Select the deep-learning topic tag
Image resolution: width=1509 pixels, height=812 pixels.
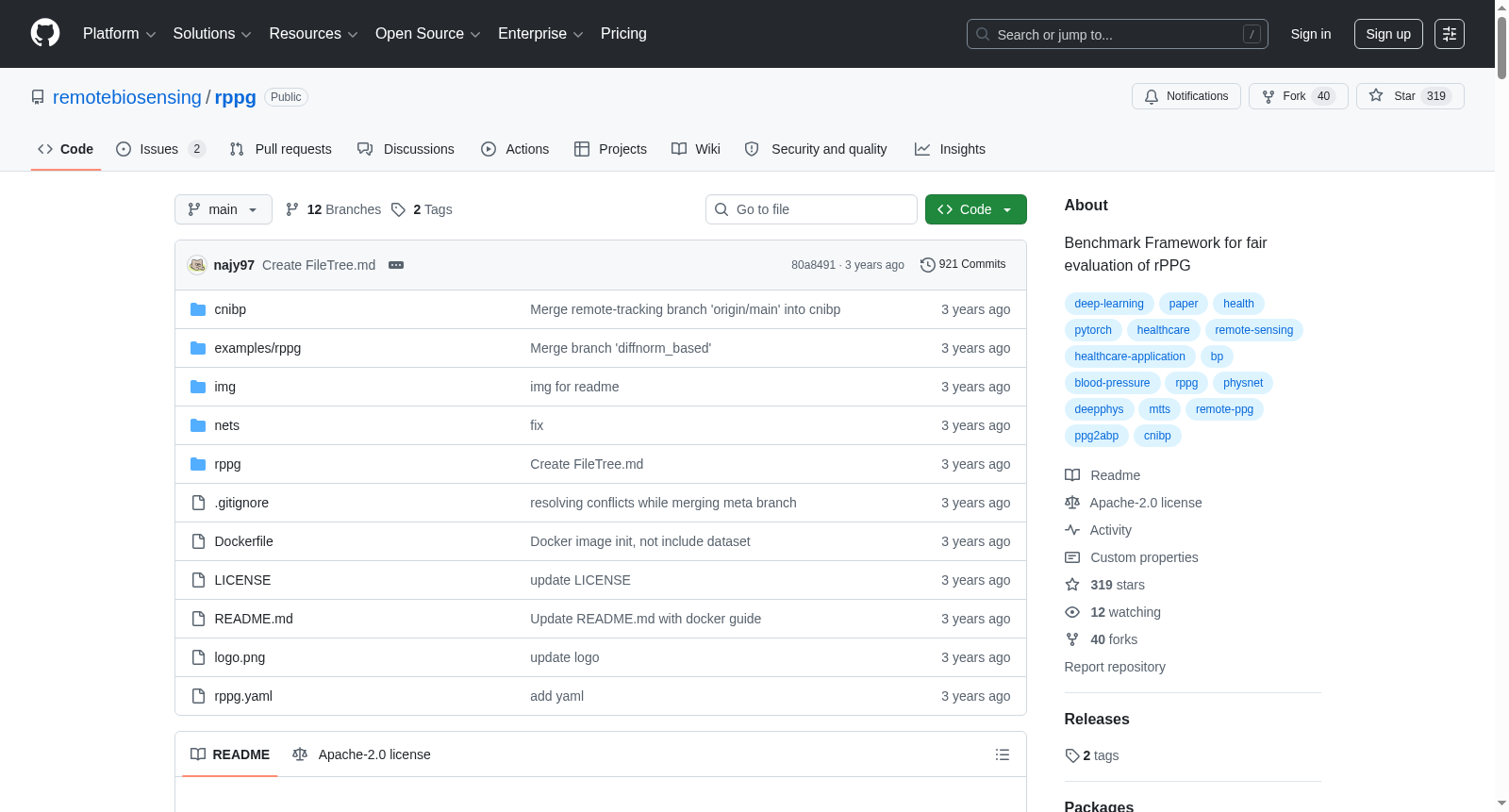pos(1109,304)
